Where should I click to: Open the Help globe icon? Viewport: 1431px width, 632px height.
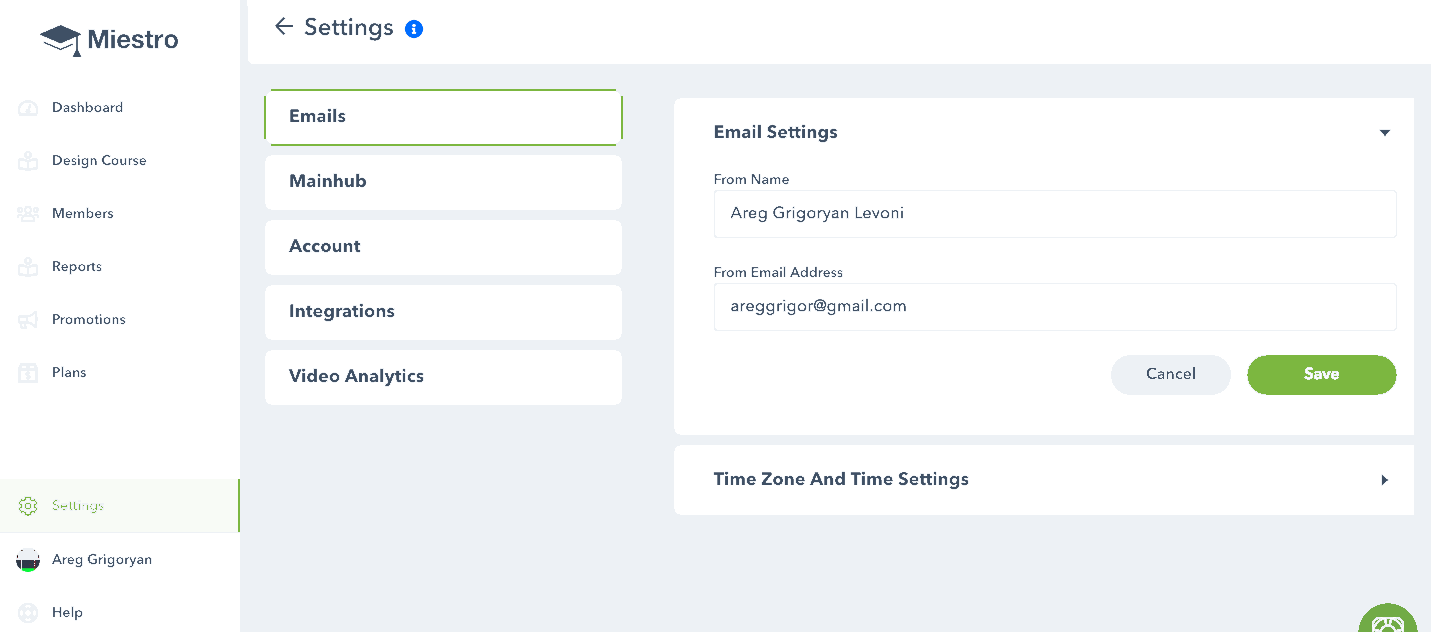(x=28, y=613)
